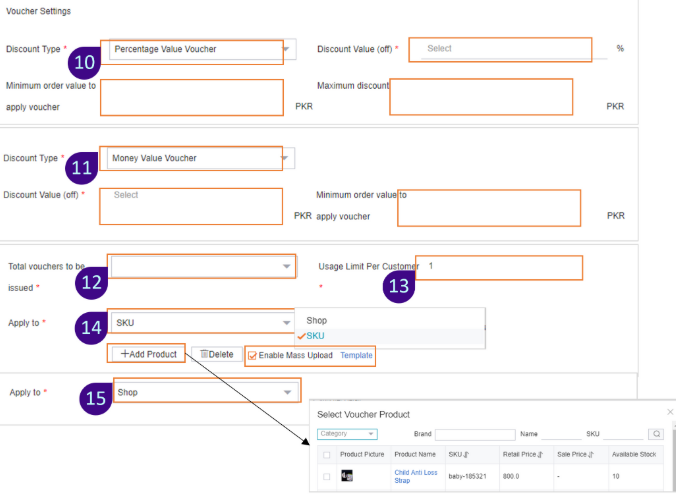Viewport: 676px width, 496px height.
Task: Open the Template link
Action: click(x=356, y=355)
